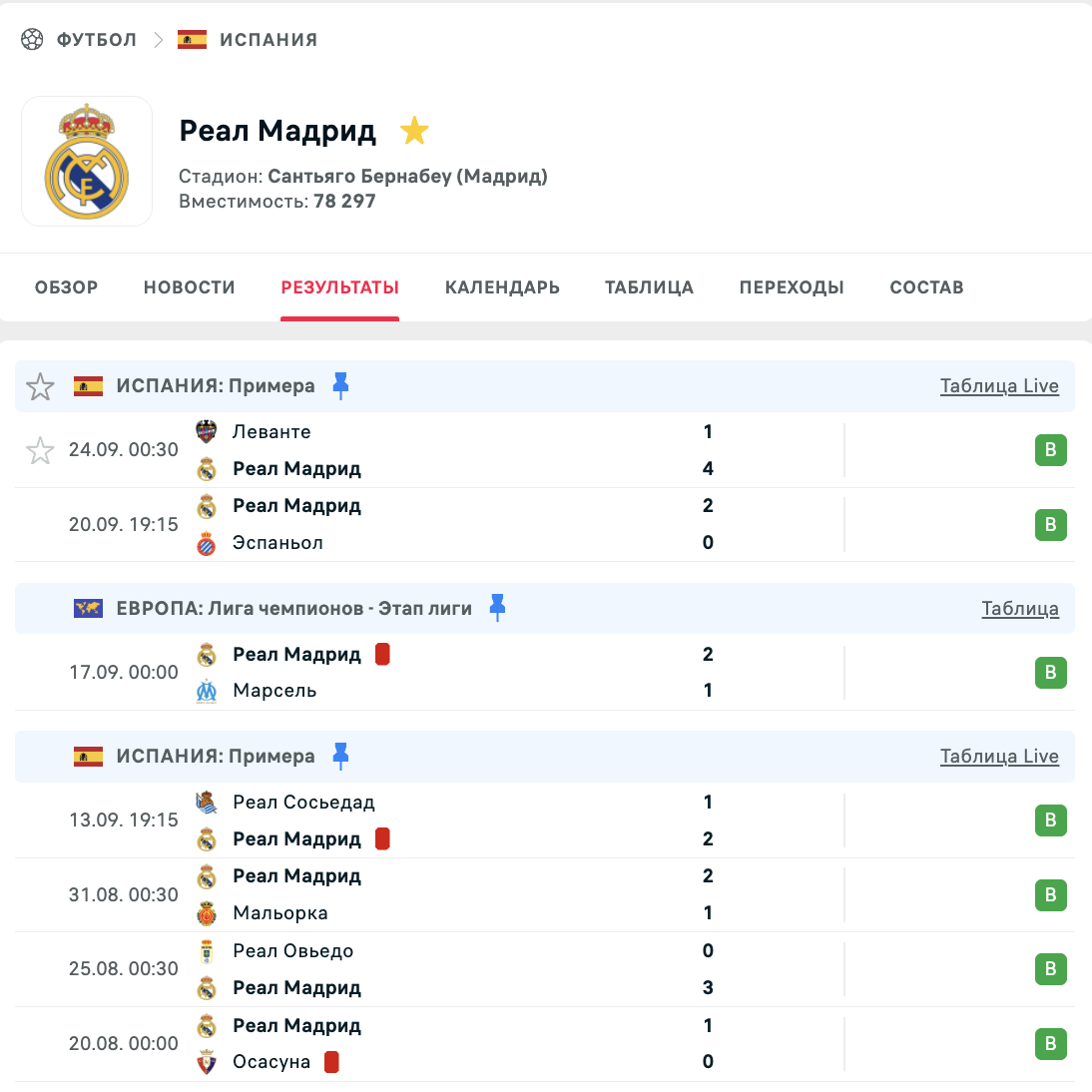Toggle the yellow favorite star beside Реал Мадрид
This screenshot has height=1092, width=1092.
(x=414, y=130)
